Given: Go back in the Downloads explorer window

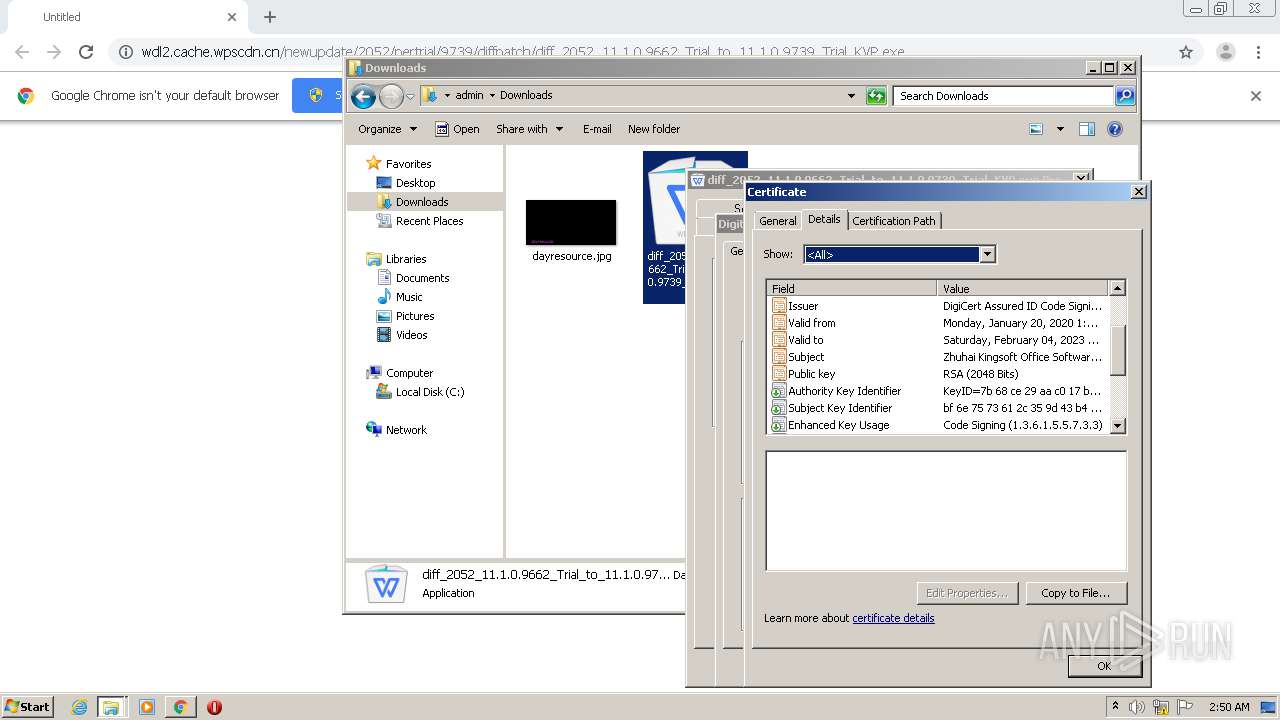Looking at the screenshot, I should pos(363,96).
